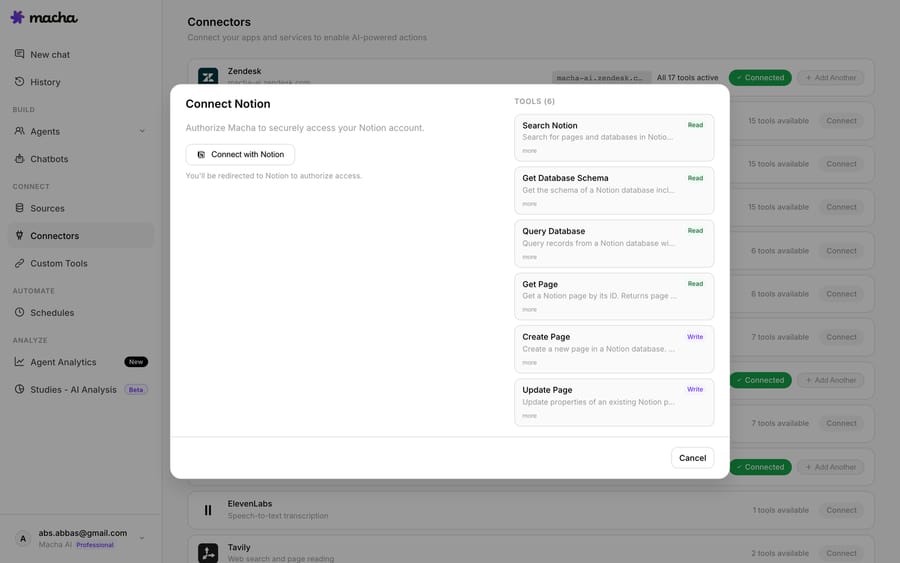Select the Update Page tool card
This screenshot has width=900, height=563.
tap(614, 402)
